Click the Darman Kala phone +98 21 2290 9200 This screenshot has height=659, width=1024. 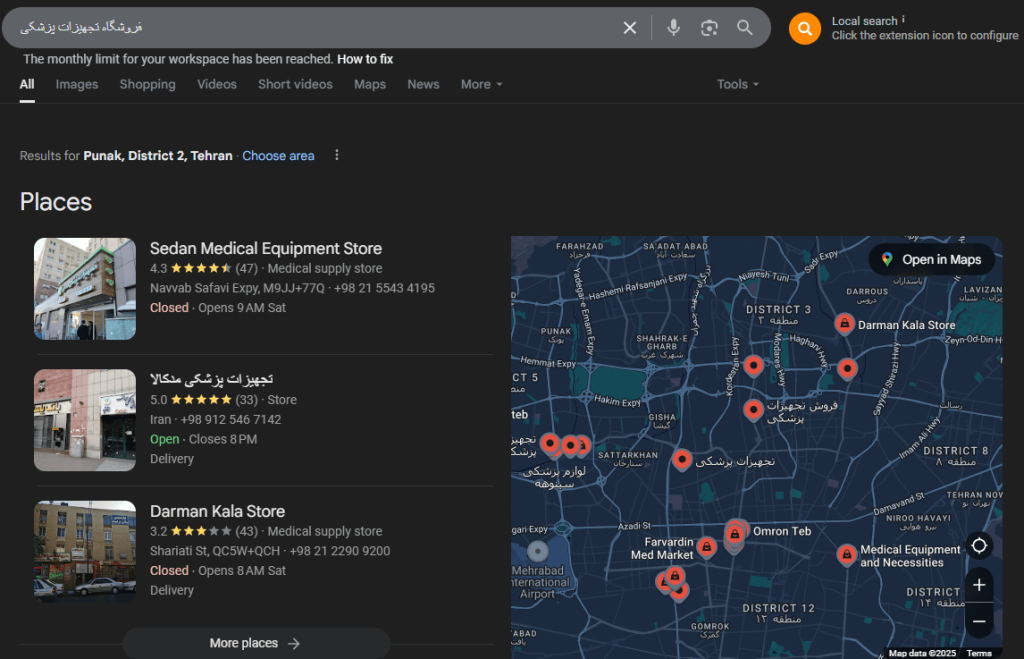coord(340,551)
